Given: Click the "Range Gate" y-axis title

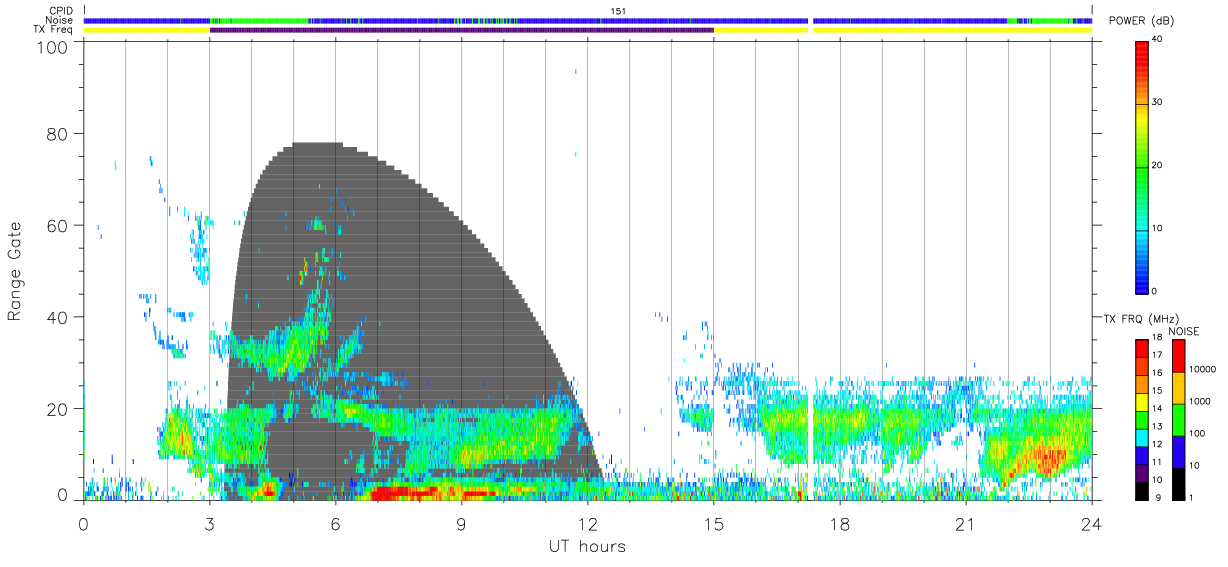Looking at the screenshot, I should [x=15, y=272].
